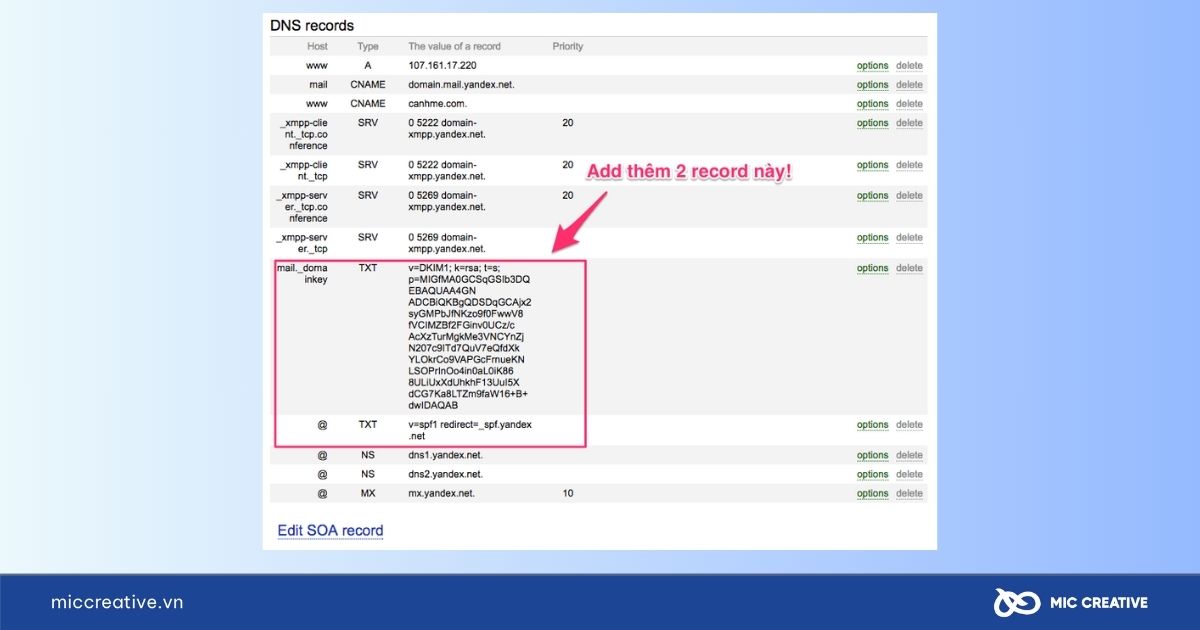The height and width of the screenshot is (630, 1200).
Task: Delete the _xmpp-client._tcp.conference SRV record
Action: point(909,123)
